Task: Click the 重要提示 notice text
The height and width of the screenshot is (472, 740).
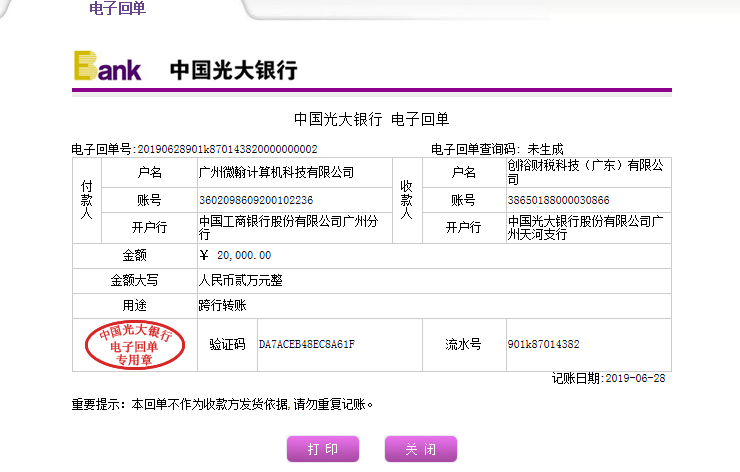Action: pos(222,405)
